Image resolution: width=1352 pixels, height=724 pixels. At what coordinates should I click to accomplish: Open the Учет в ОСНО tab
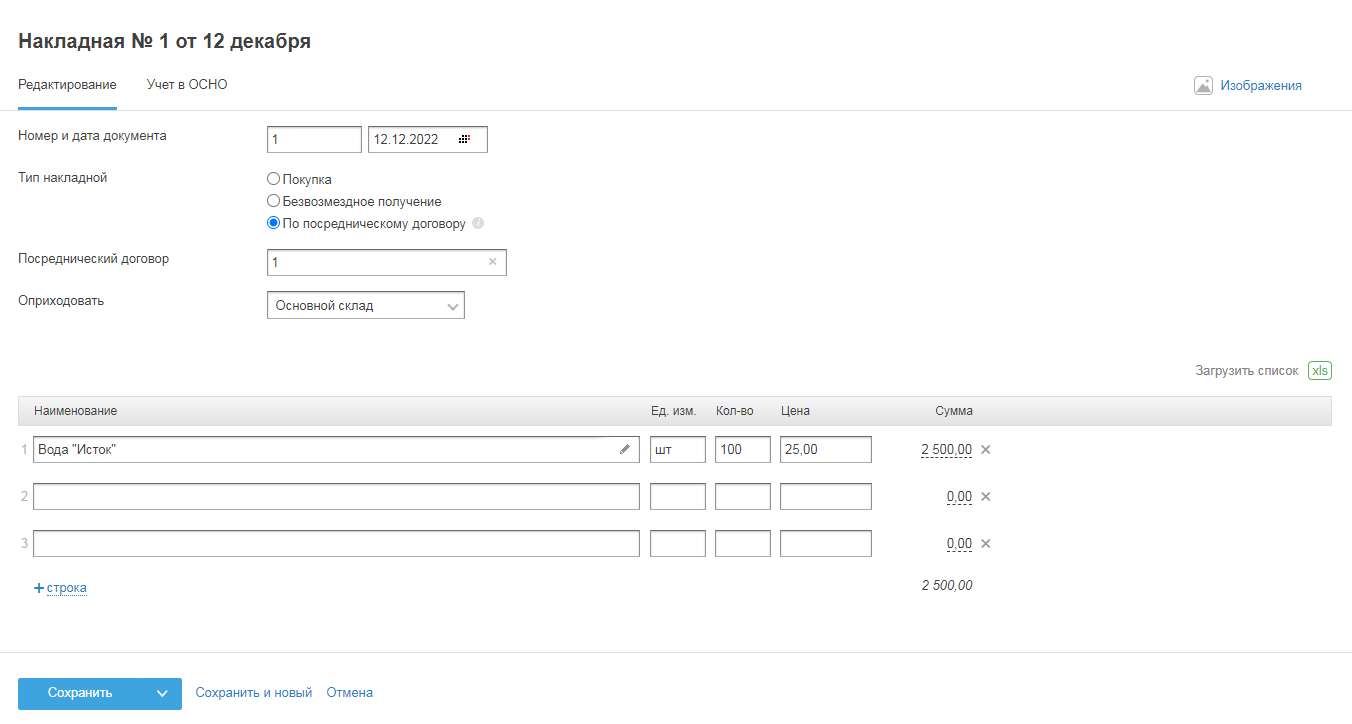click(187, 85)
